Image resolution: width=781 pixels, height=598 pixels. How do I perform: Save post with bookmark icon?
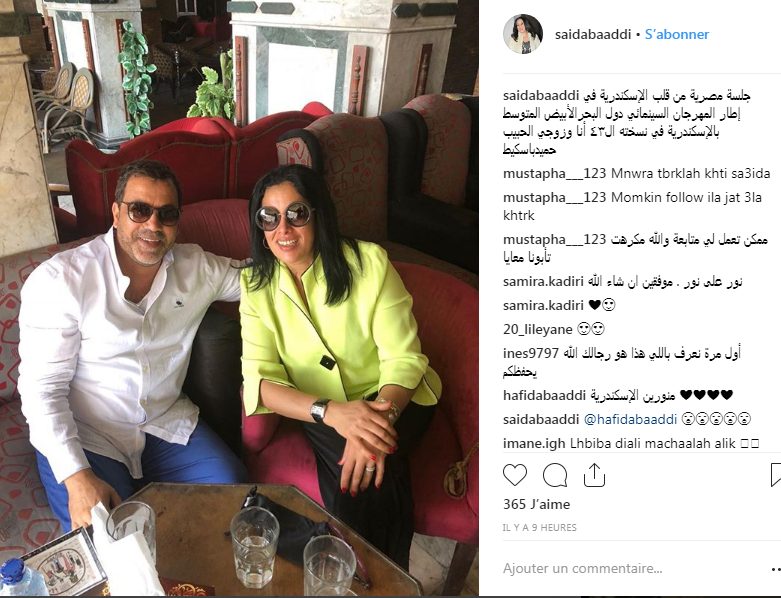[776, 475]
